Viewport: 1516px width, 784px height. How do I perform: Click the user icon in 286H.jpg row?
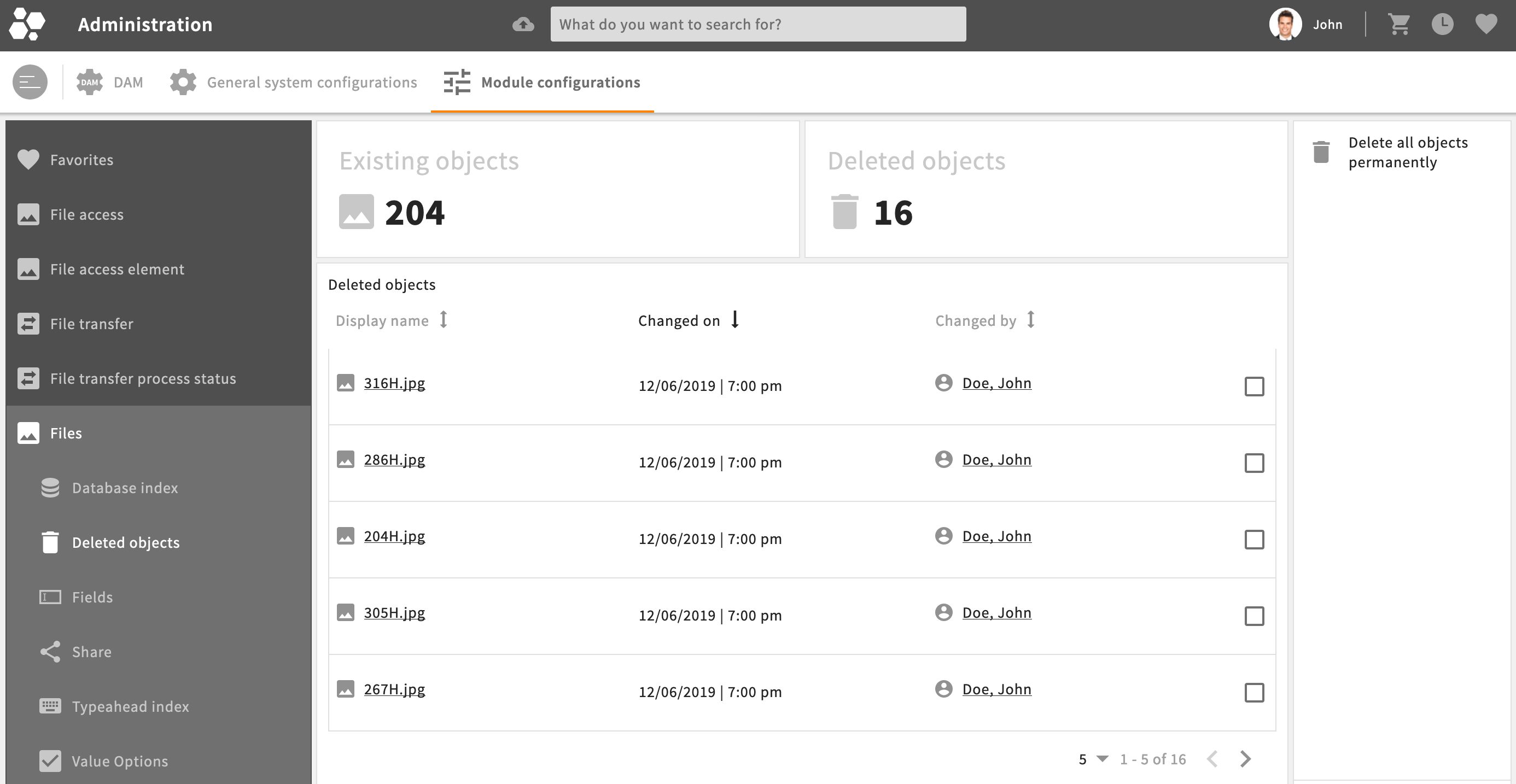tap(943, 459)
